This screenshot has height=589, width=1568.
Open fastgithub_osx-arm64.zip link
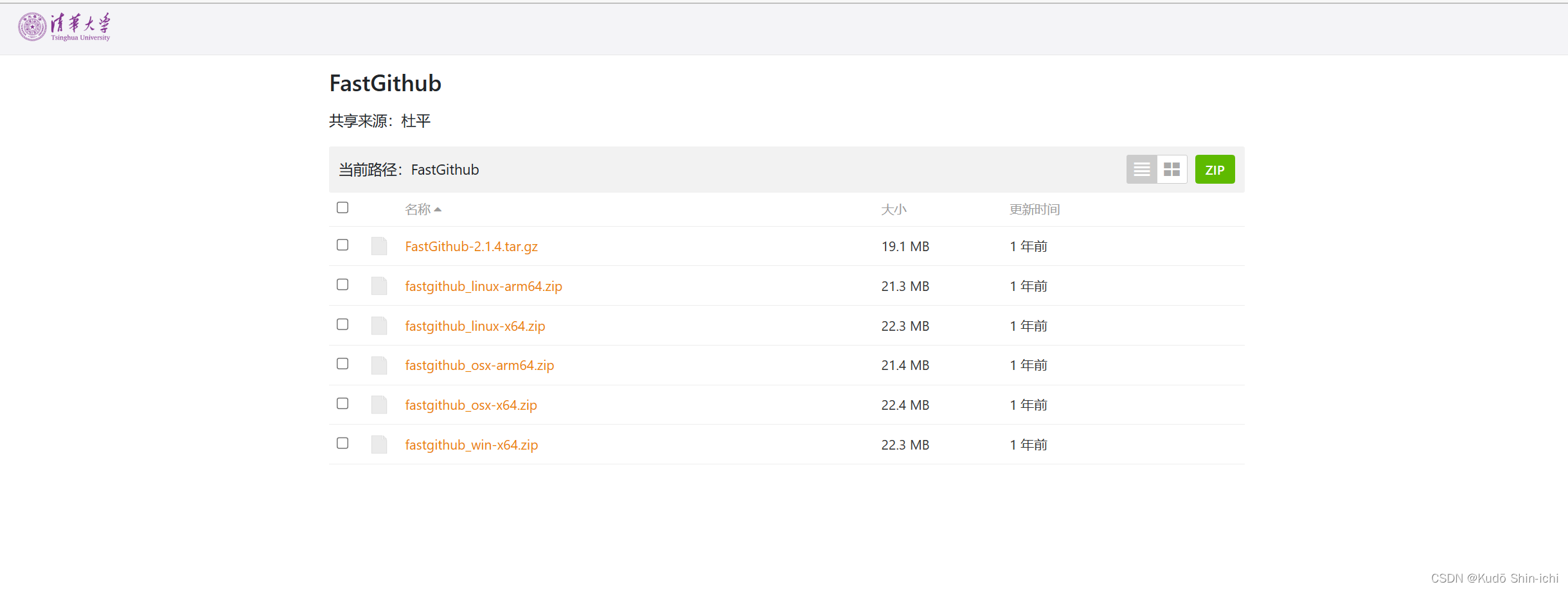(x=479, y=365)
